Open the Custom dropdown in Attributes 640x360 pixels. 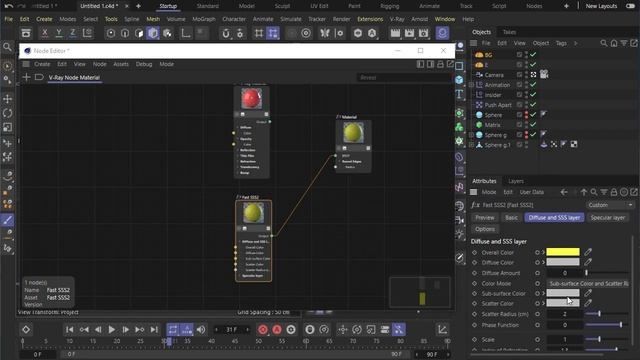point(610,205)
